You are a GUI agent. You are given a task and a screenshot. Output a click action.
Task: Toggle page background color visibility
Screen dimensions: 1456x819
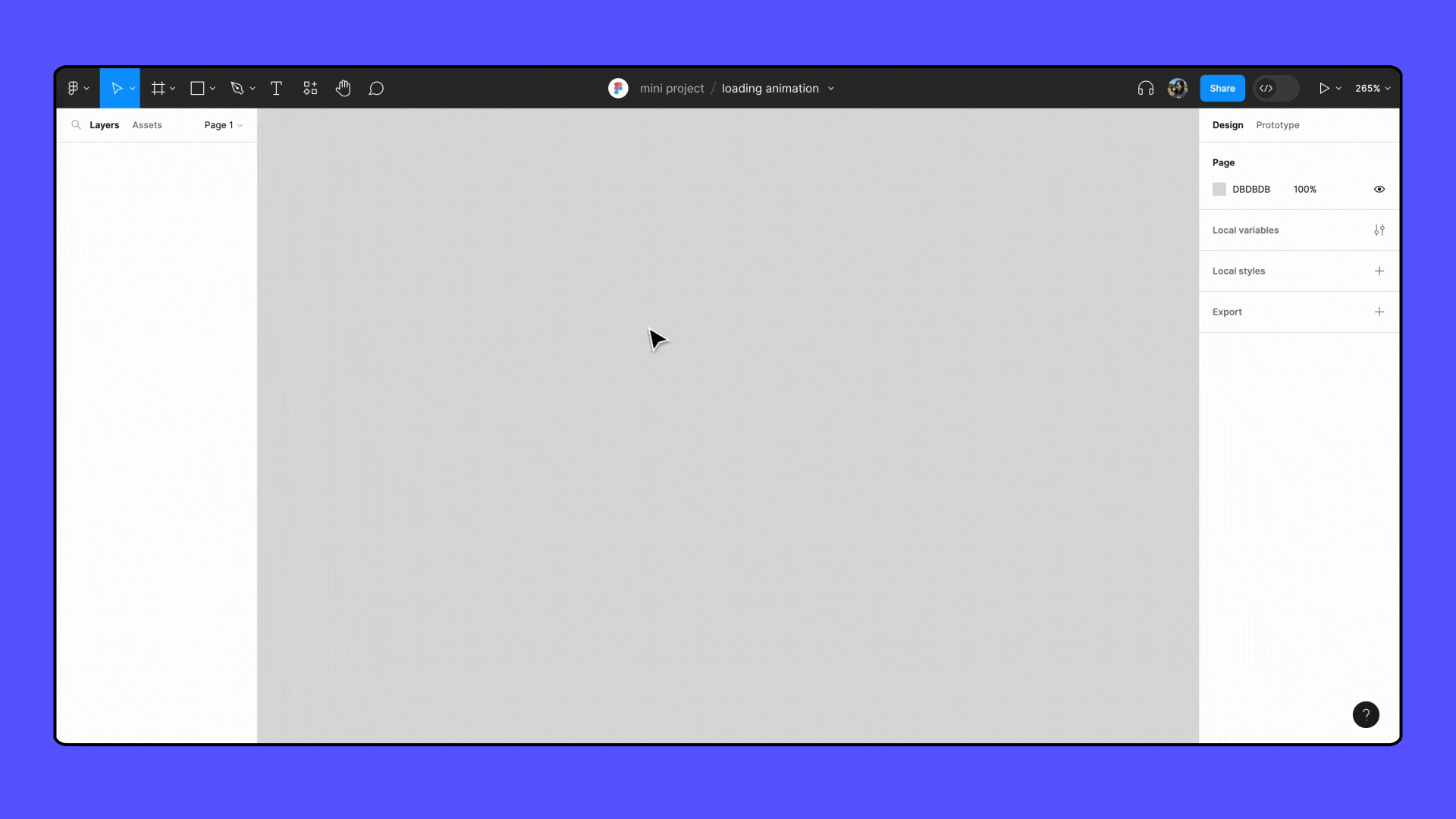point(1380,189)
